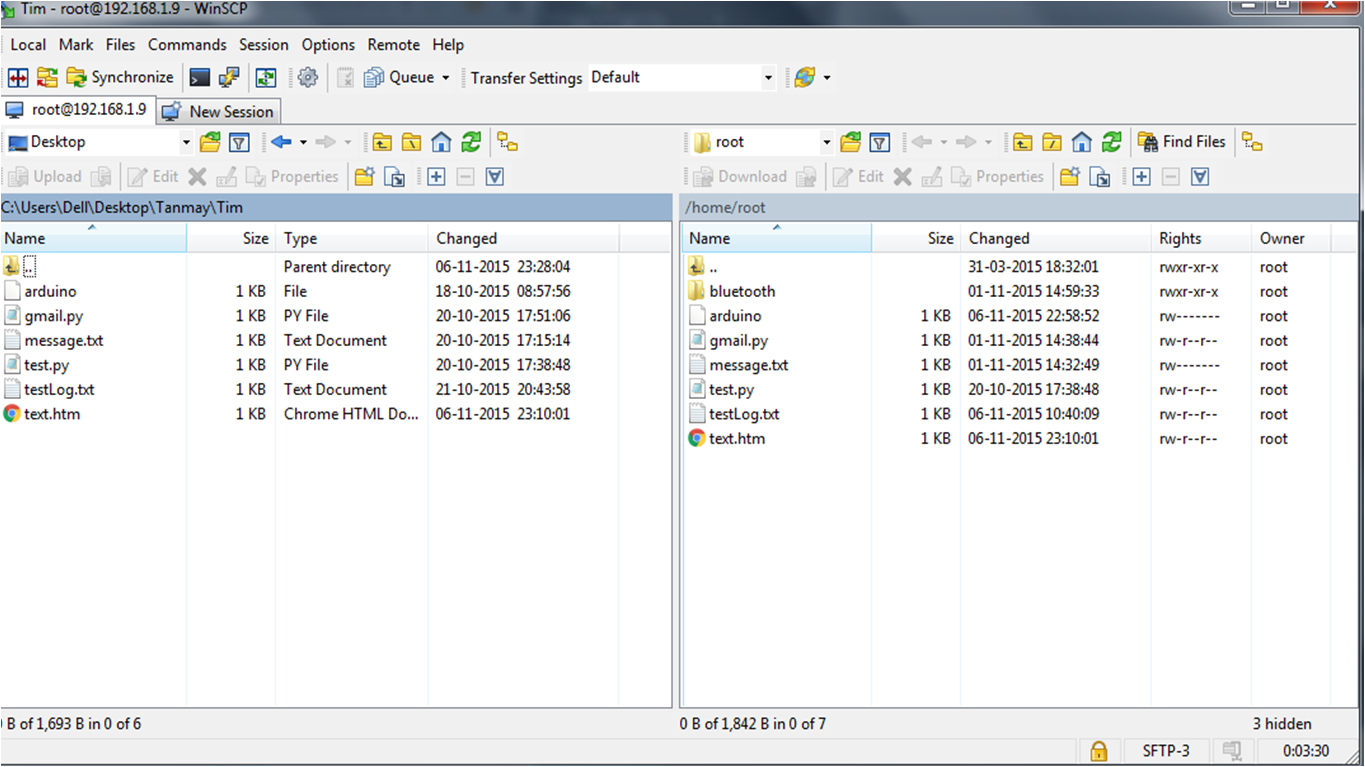This screenshot has height=767, width=1365.
Task: Go to local parent directory icon
Action: (382, 142)
